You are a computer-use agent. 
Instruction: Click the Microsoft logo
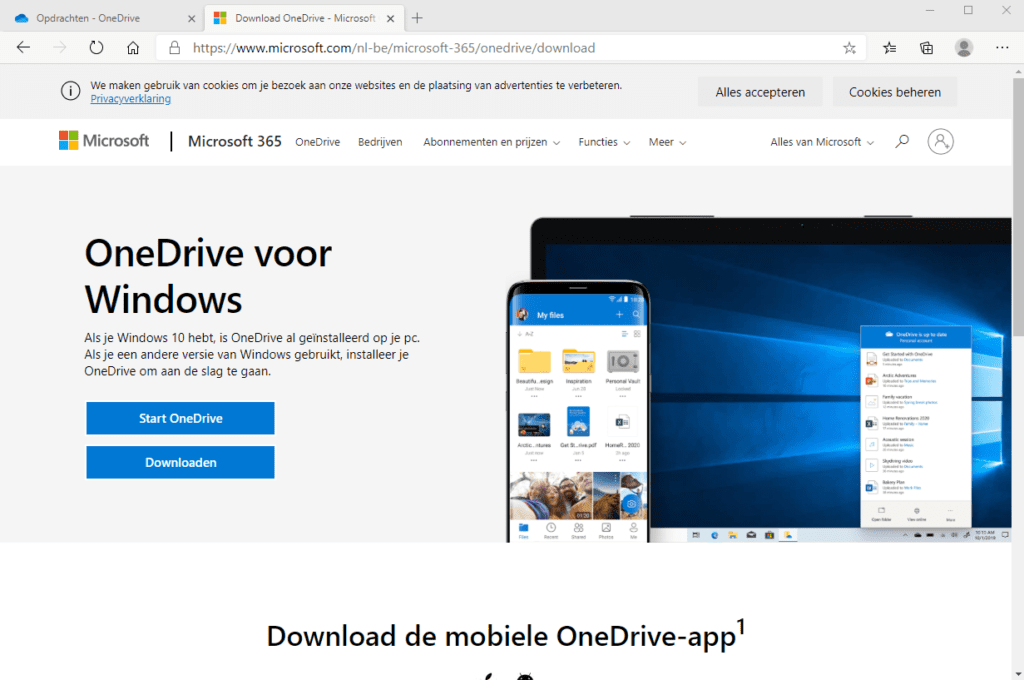click(x=104, y=140)
